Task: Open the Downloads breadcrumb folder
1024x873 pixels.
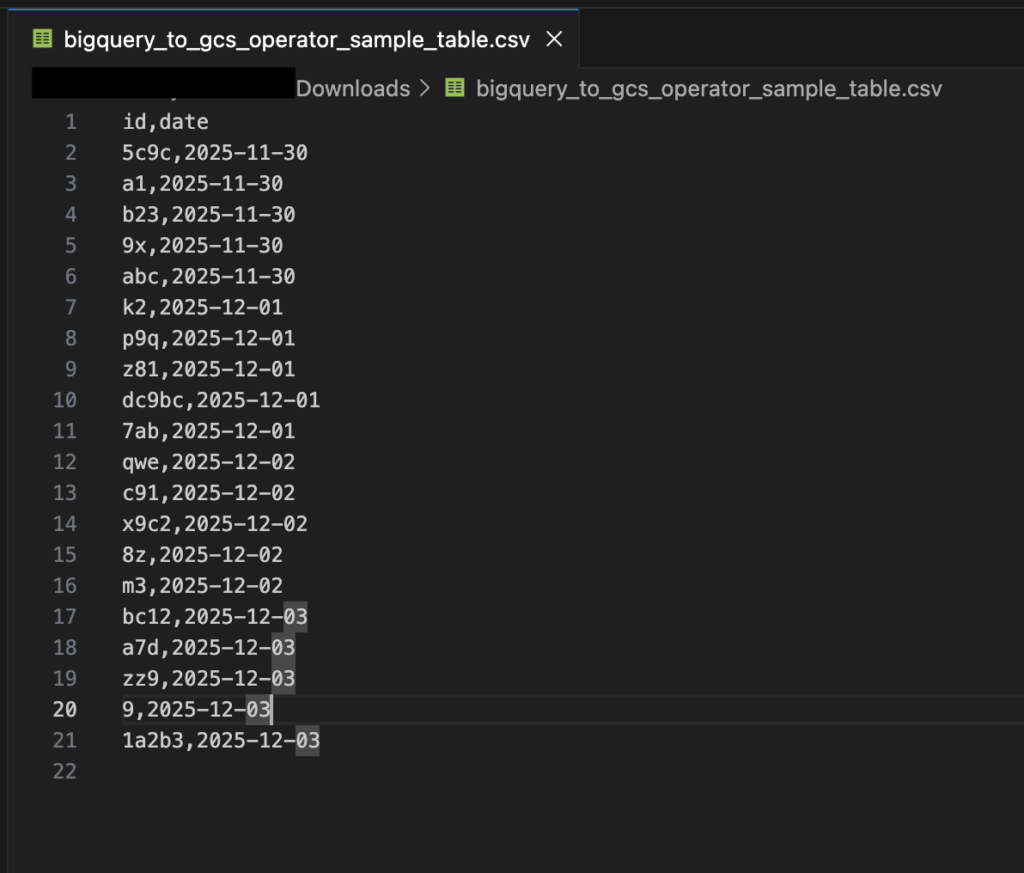Action: click(353, 88)
